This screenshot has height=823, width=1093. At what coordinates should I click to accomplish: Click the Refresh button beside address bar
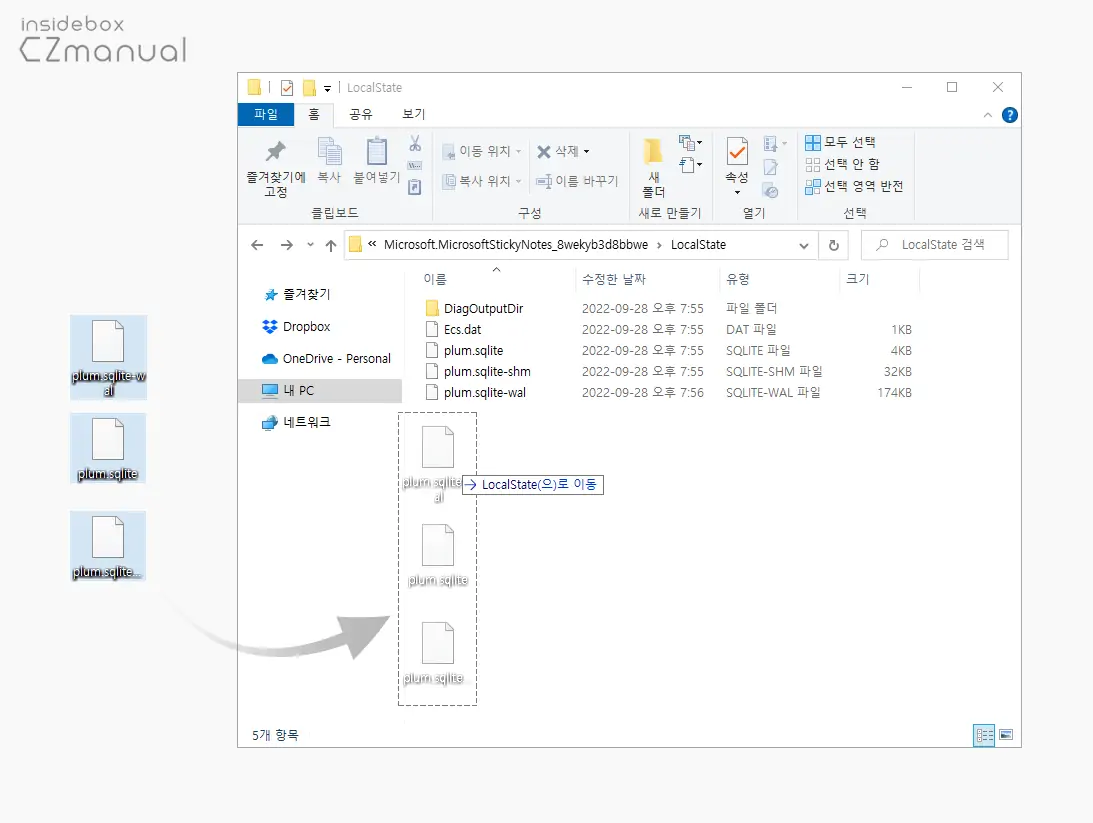(x=834, y=245)
